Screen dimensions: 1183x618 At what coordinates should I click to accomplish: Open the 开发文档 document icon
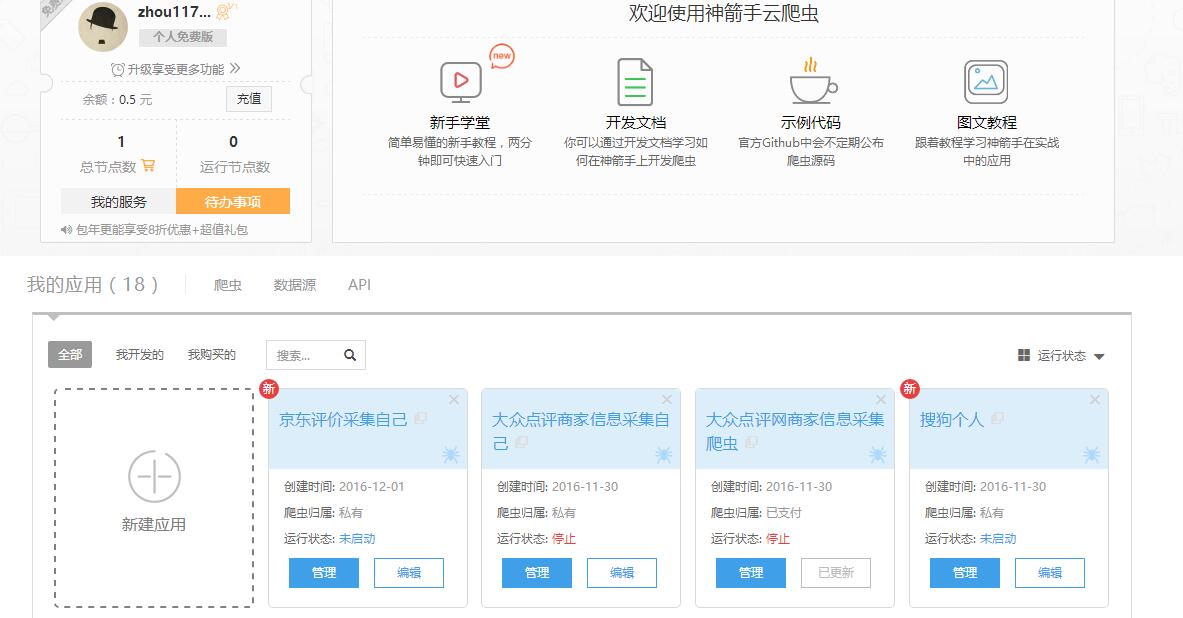(635, 81)
